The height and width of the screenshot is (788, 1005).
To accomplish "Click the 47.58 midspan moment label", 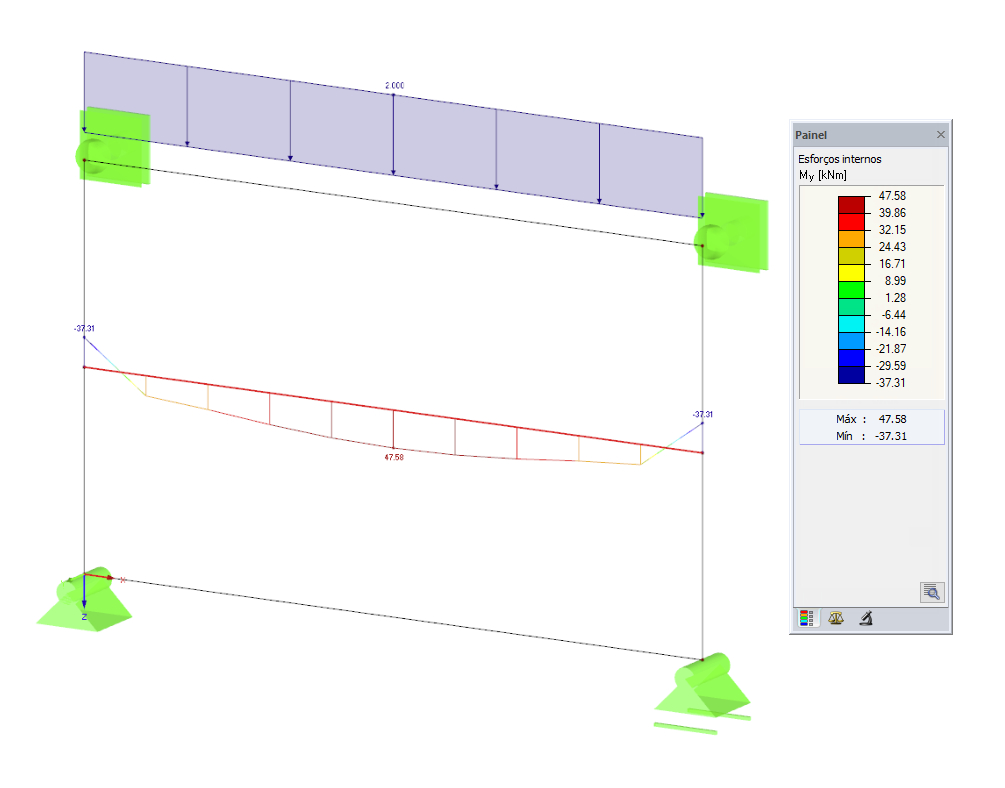I will (394, 457).
